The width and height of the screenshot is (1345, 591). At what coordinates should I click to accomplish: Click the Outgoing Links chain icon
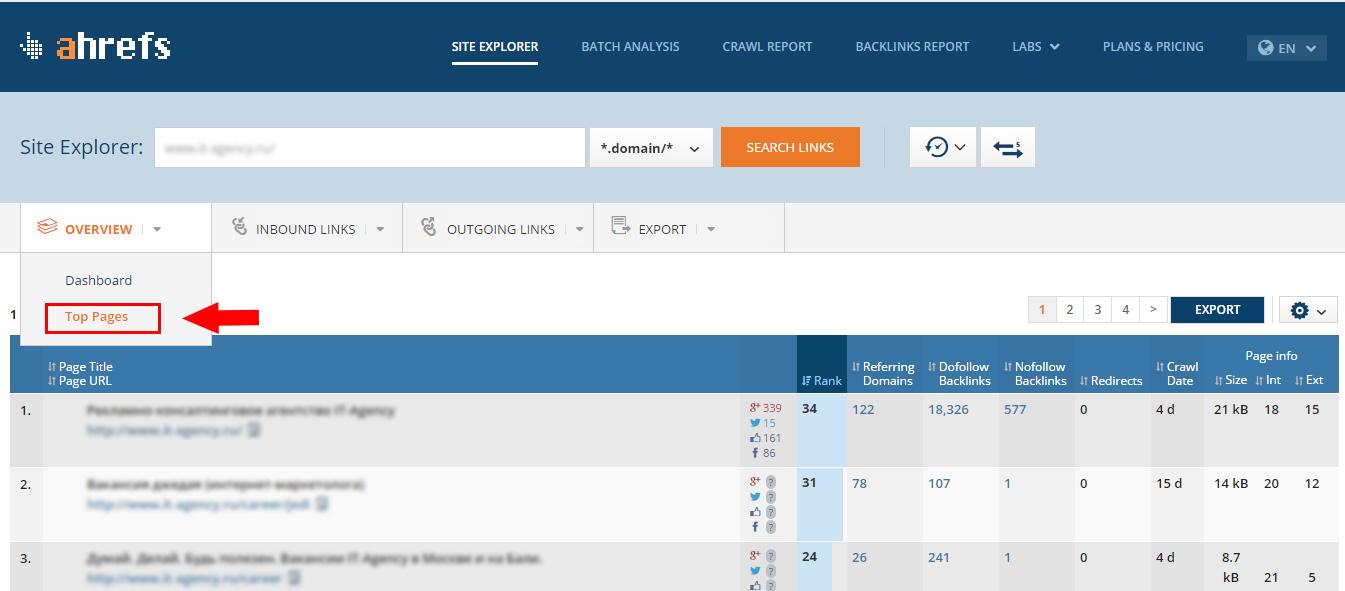[429, 227]
